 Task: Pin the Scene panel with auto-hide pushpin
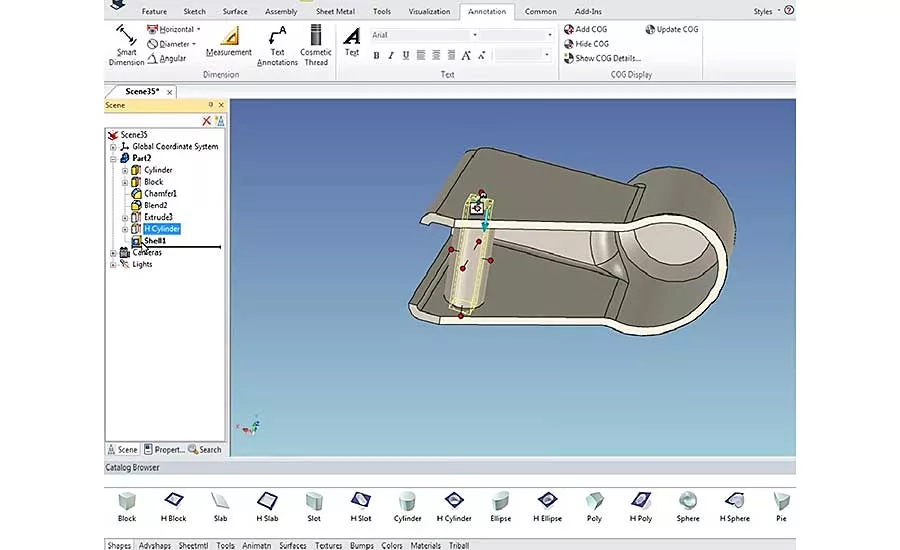211,104
